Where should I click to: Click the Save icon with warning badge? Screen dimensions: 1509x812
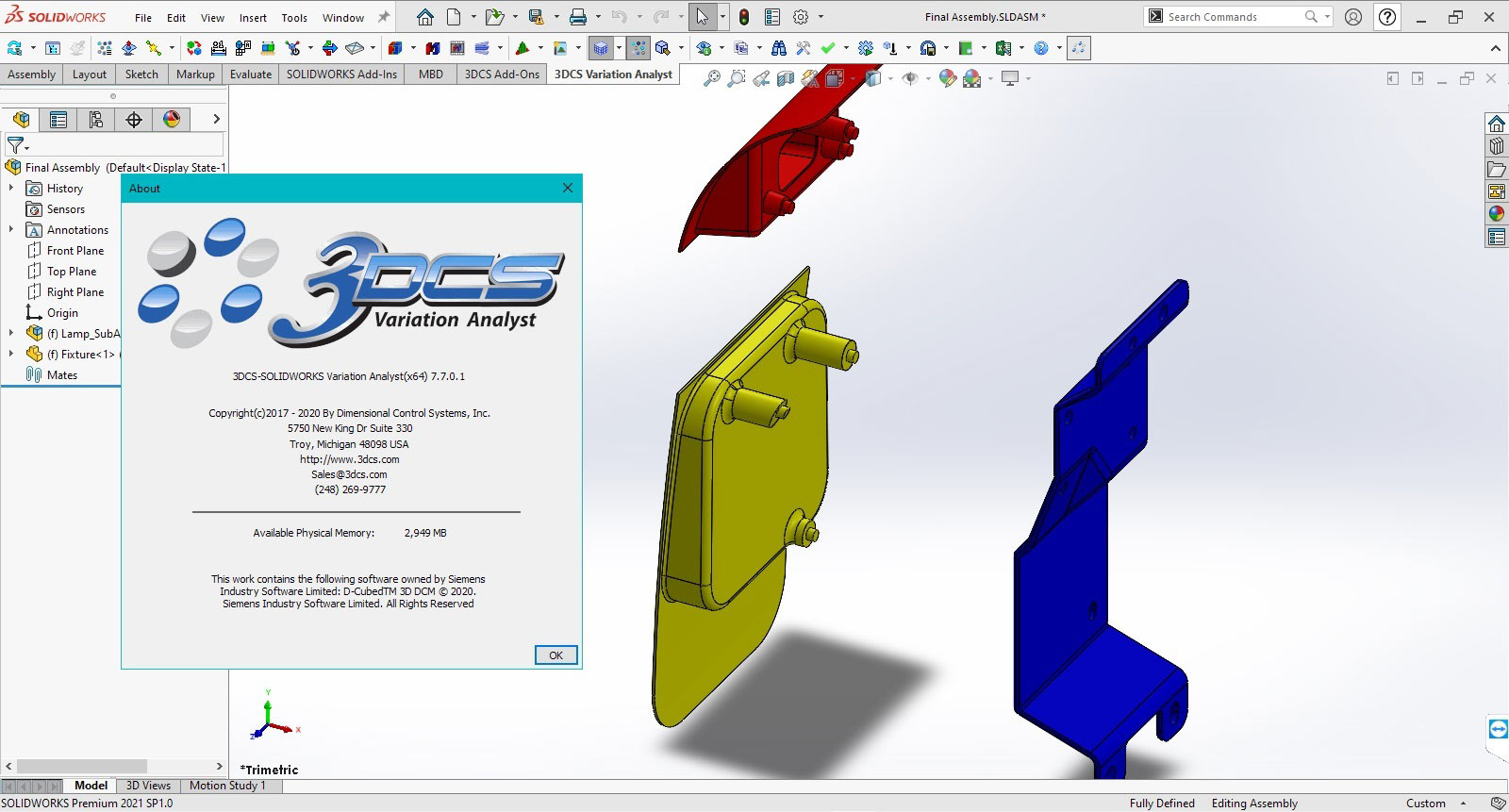536,17
